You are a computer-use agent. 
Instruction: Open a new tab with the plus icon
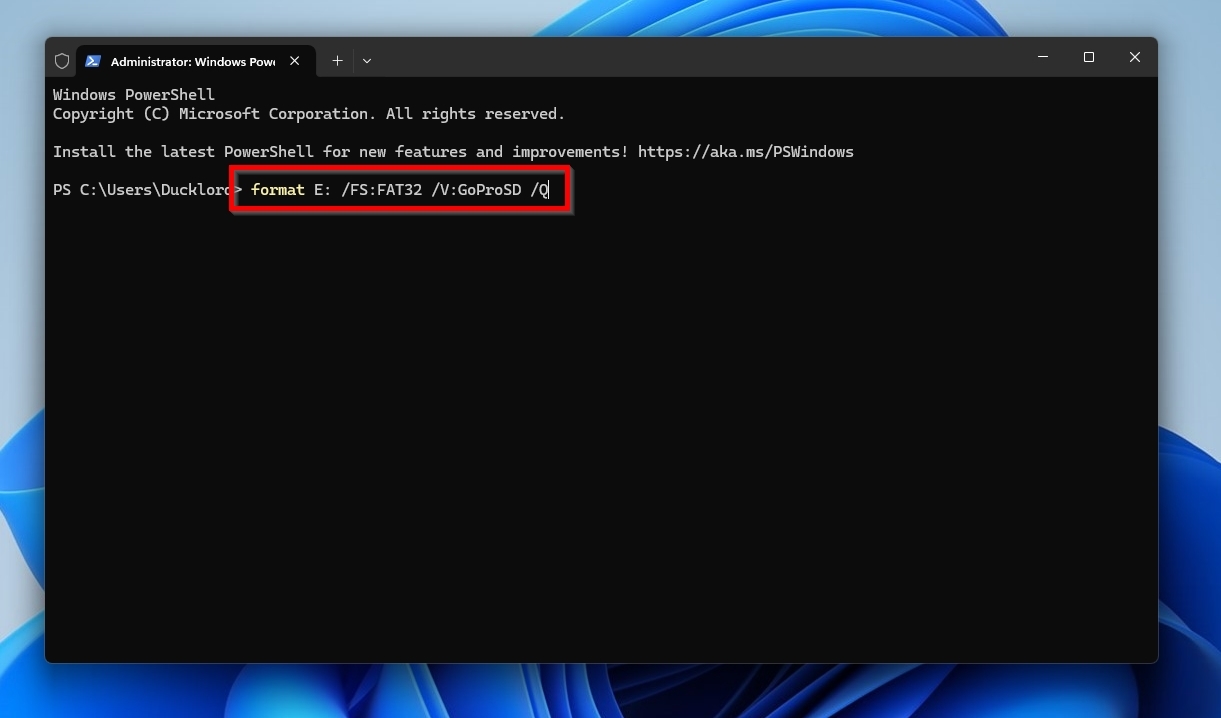pyautogui.click(x=337, y=61)
